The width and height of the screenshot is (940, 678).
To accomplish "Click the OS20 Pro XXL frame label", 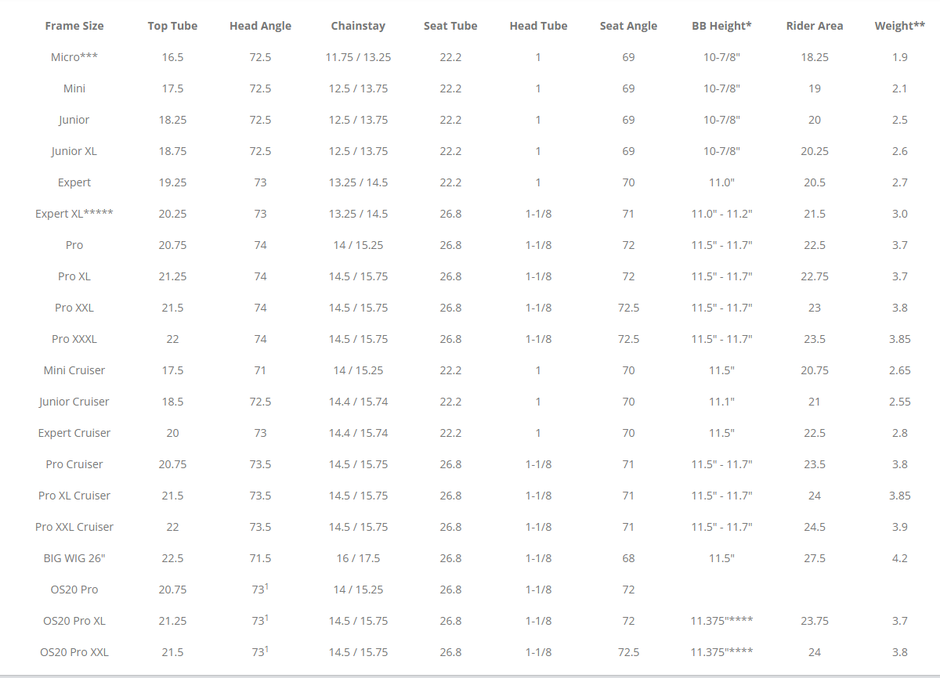I will (x=74, y=652).
